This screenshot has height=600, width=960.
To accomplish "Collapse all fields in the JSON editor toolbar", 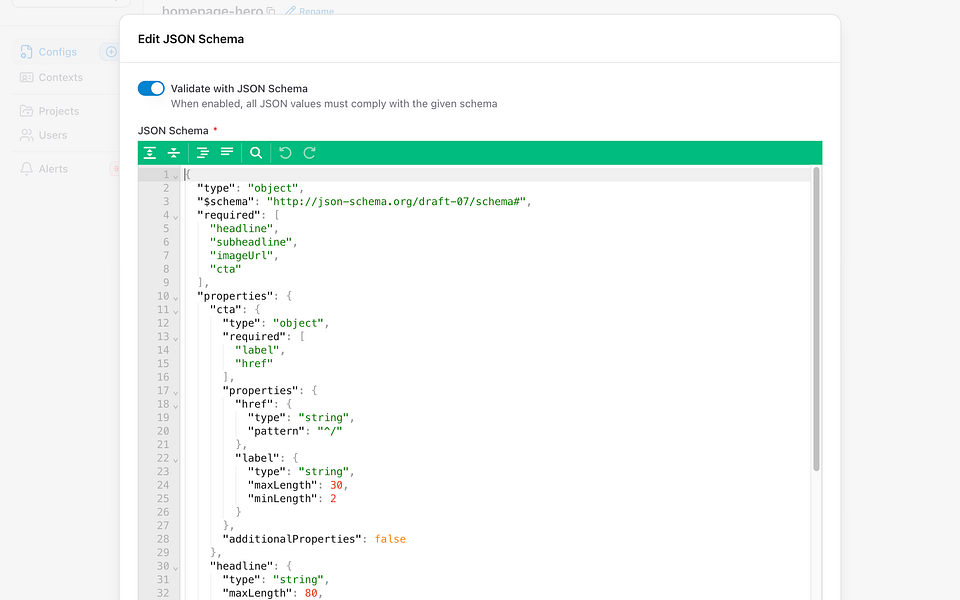I will point(174,153).
